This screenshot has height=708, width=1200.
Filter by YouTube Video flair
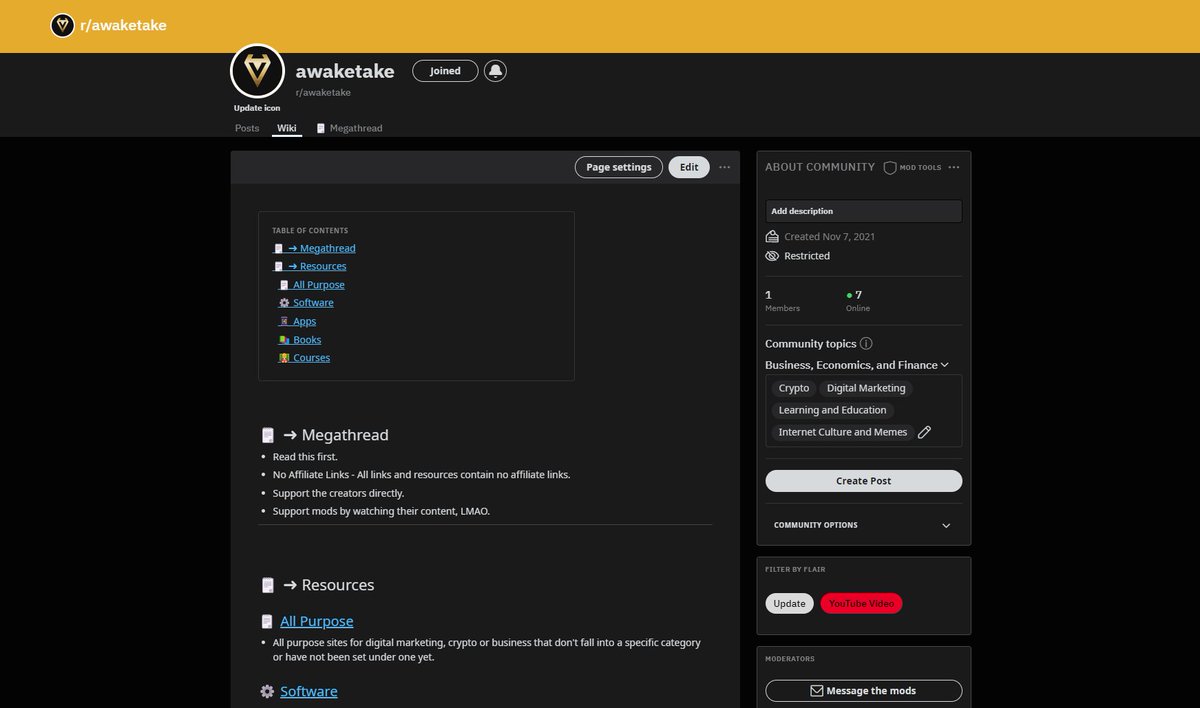(861, 604)
